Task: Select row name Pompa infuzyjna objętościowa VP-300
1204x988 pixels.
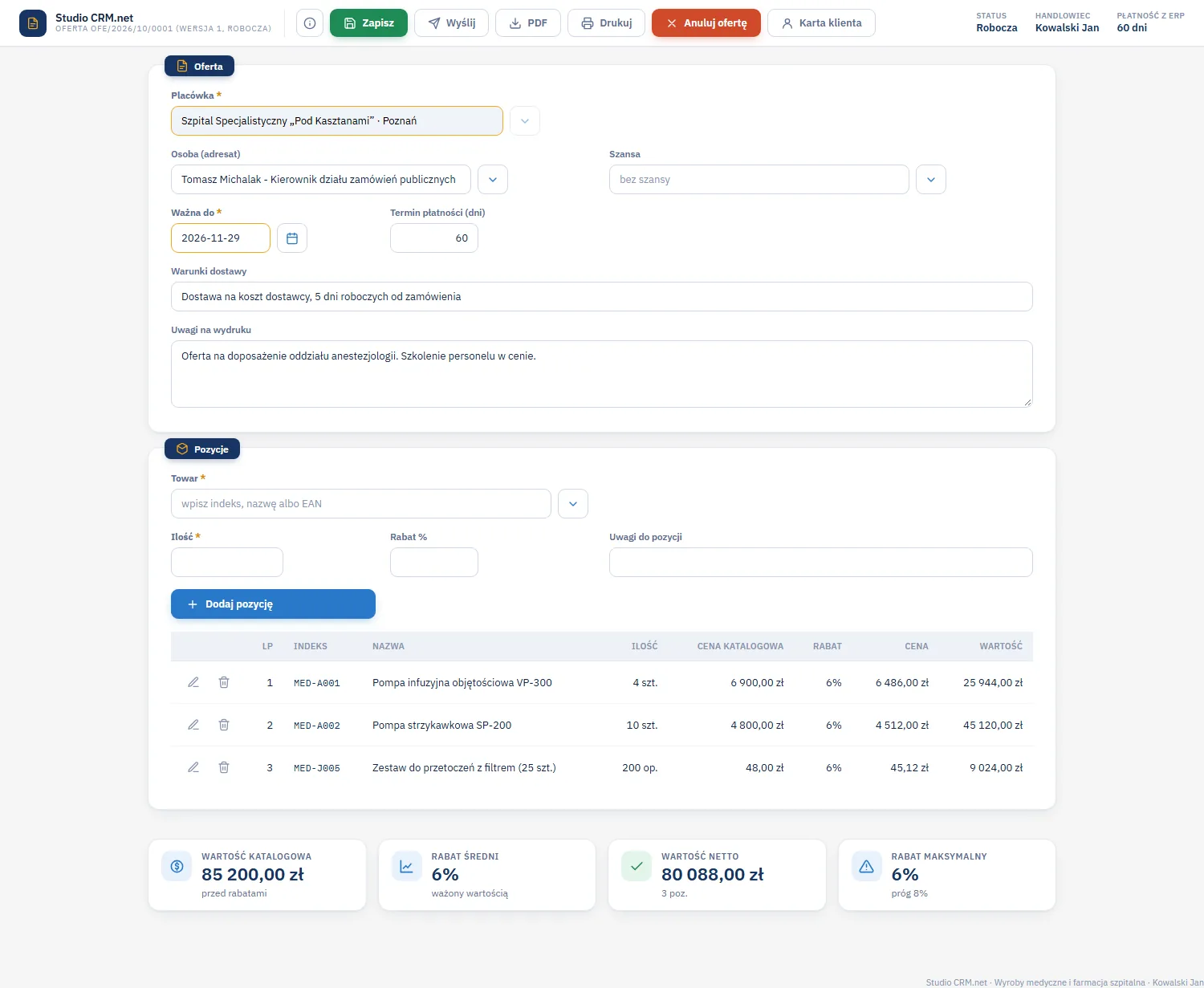Action: point(462,683)
